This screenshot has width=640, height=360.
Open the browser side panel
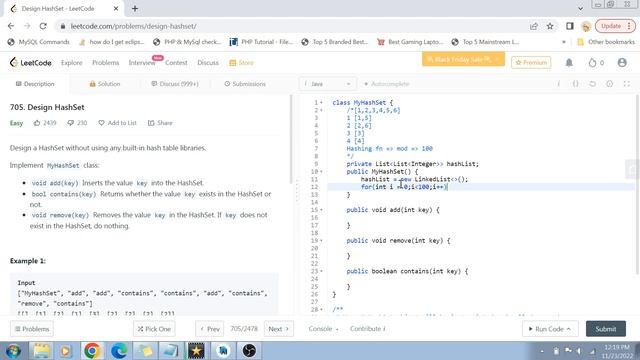point(570,26)
